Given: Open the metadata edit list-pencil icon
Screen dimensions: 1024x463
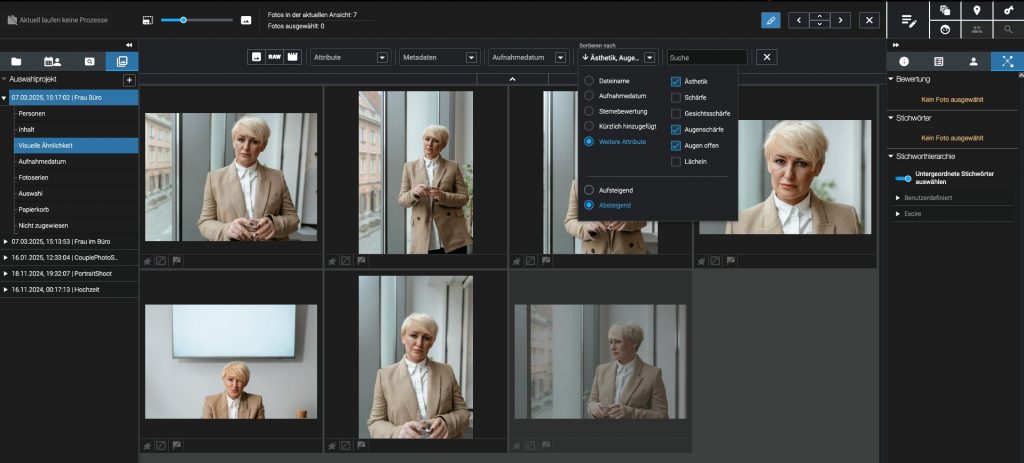Looking at the screenshot, I should click(x=909, y=20).
